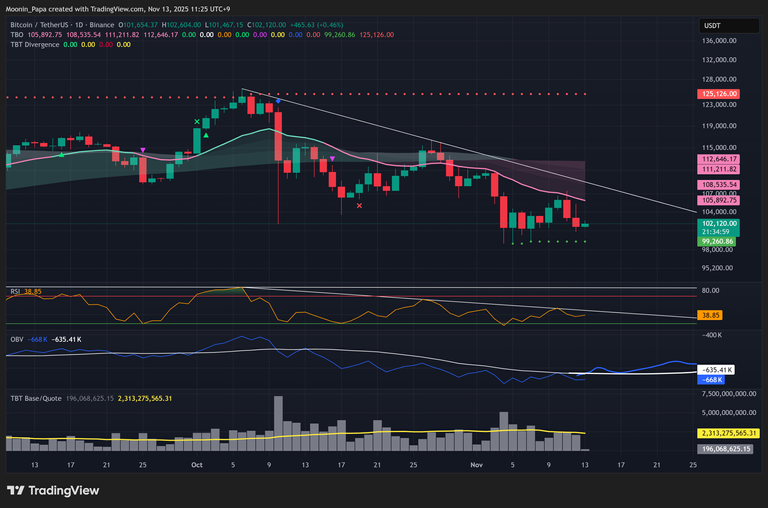Click the green current price label 102,120.00
768x508 pixels.
[x=718, y=225]
